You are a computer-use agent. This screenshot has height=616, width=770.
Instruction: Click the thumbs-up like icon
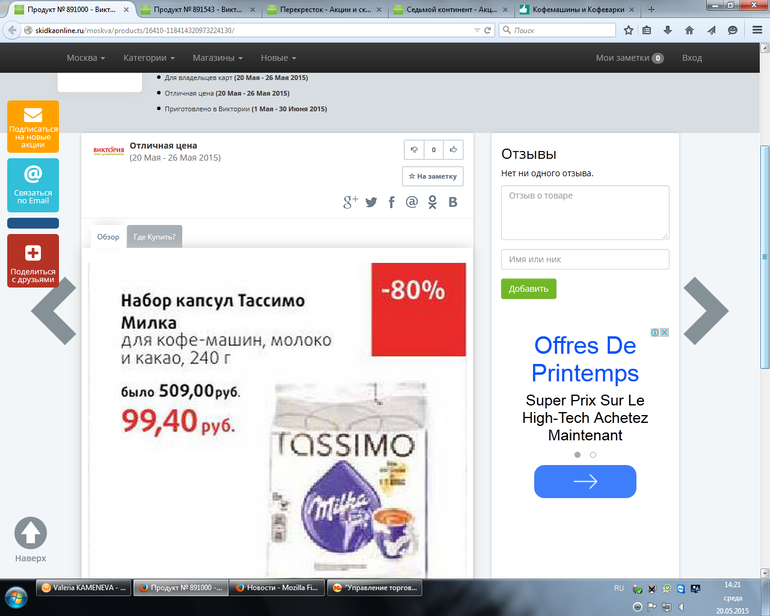coord(453,150)
